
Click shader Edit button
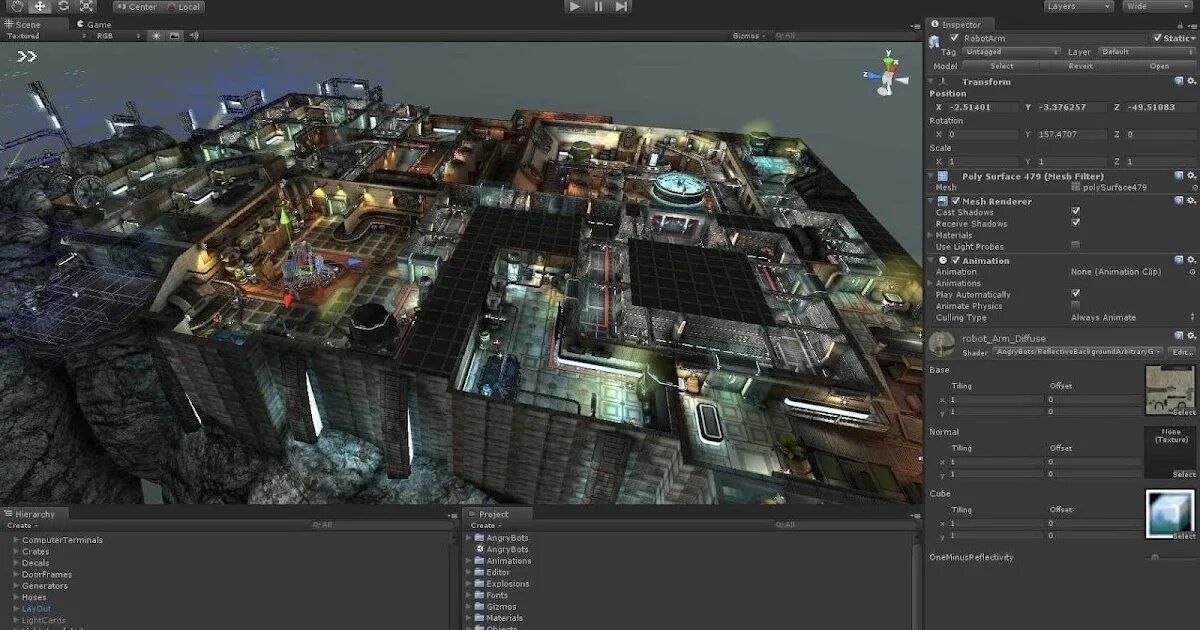coord(1182,351)
